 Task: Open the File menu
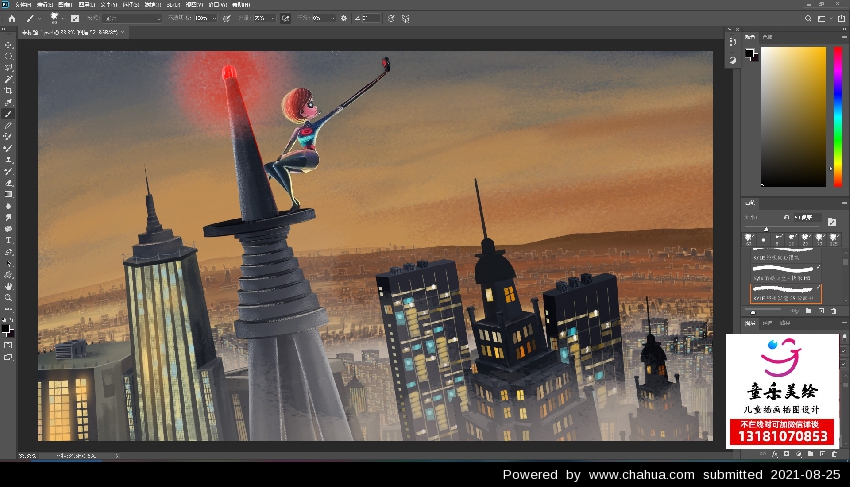23,4
